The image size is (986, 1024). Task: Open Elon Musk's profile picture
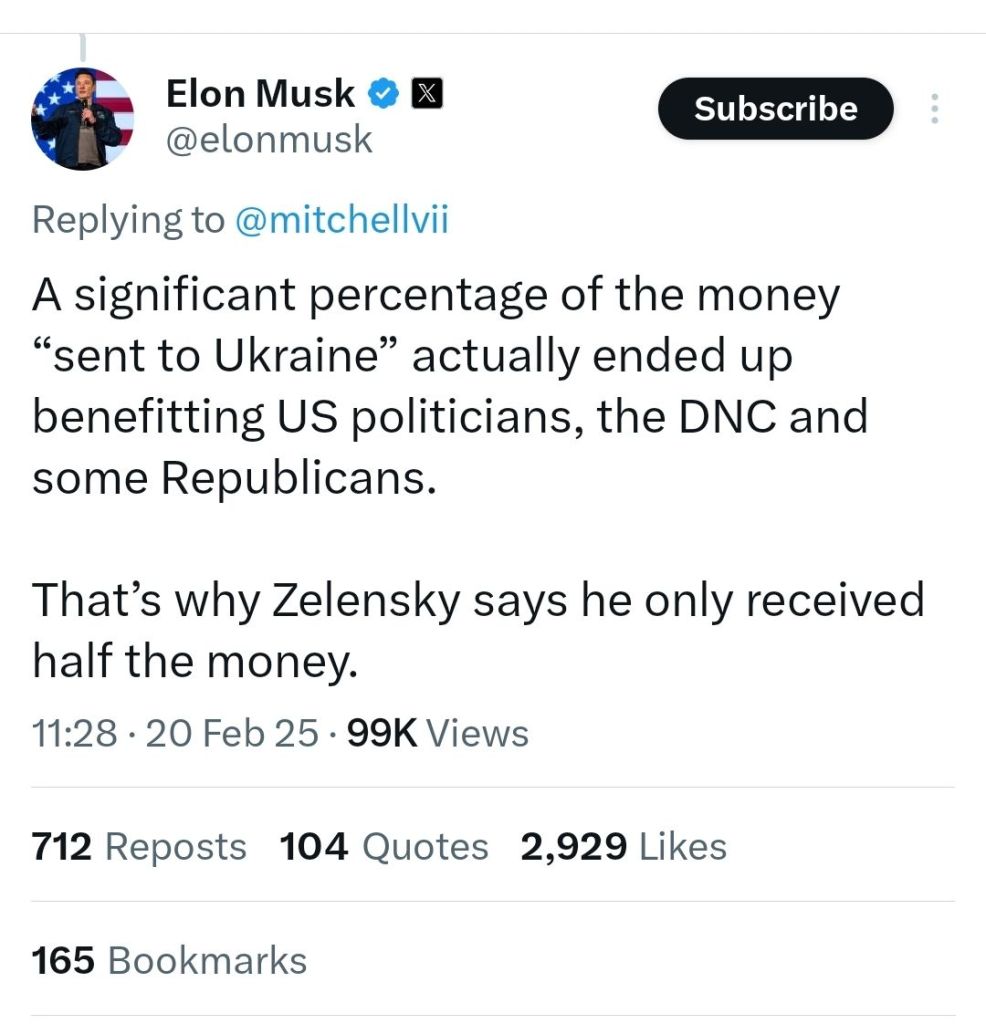[83, 118]
